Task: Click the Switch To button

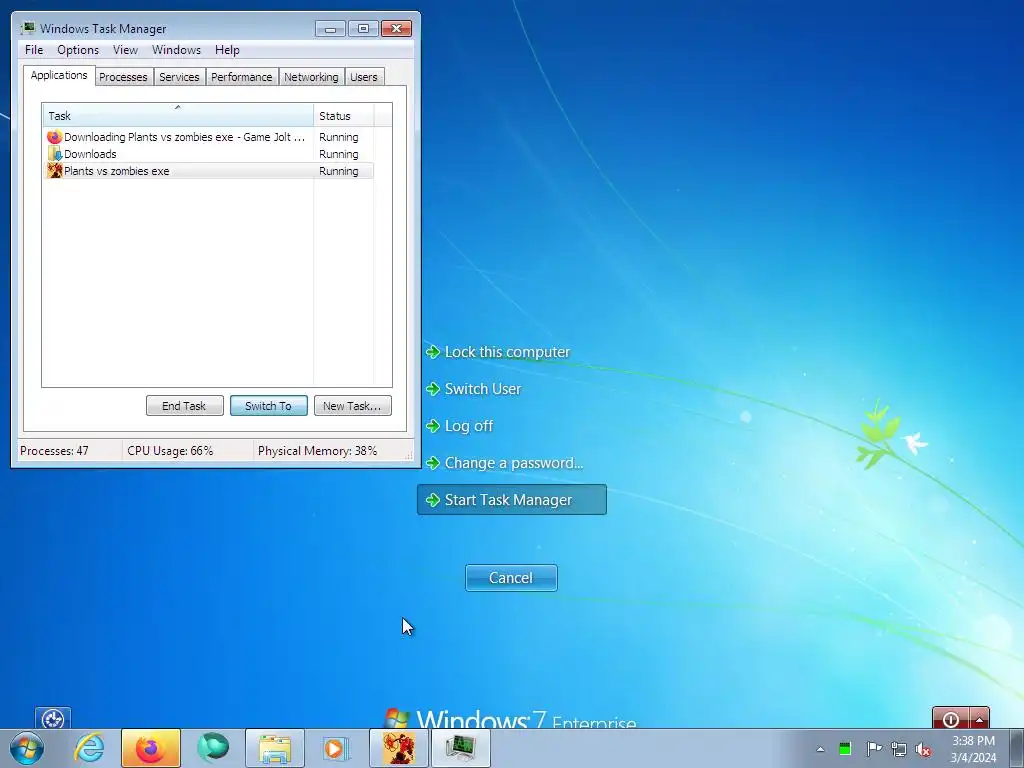Action: [x=268, y=406]
